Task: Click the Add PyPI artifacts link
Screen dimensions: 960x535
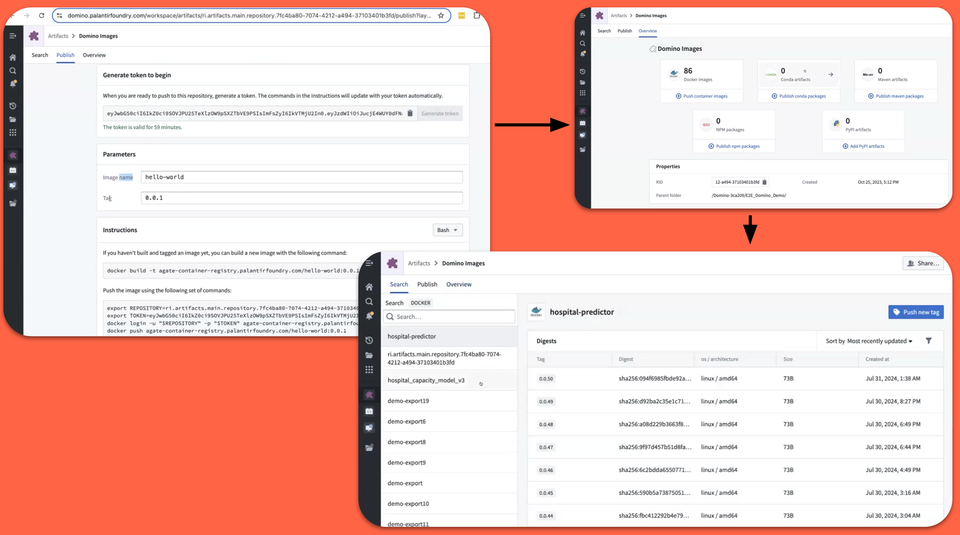Action: 863,146
